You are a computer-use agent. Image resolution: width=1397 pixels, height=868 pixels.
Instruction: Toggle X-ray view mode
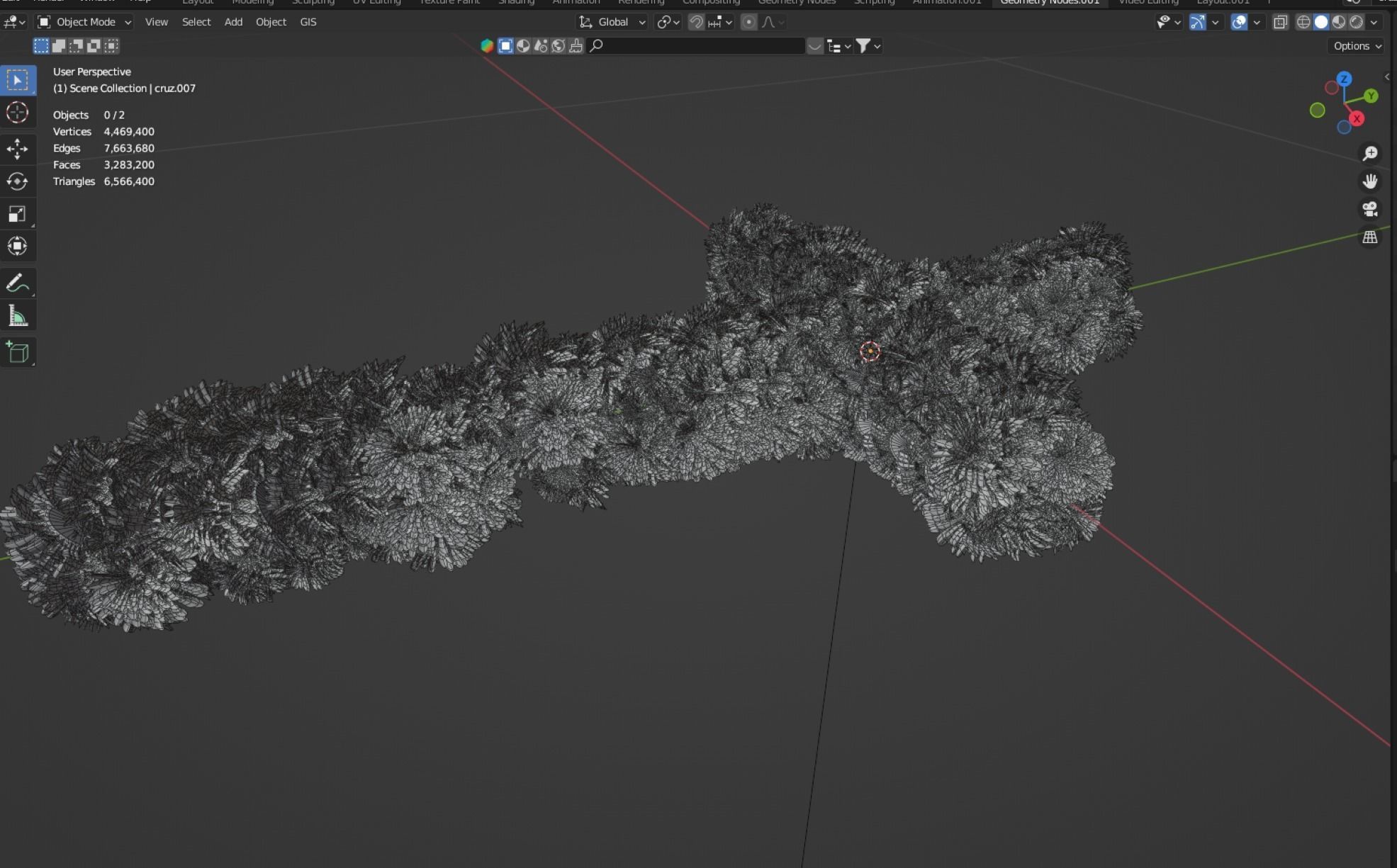1280,22
